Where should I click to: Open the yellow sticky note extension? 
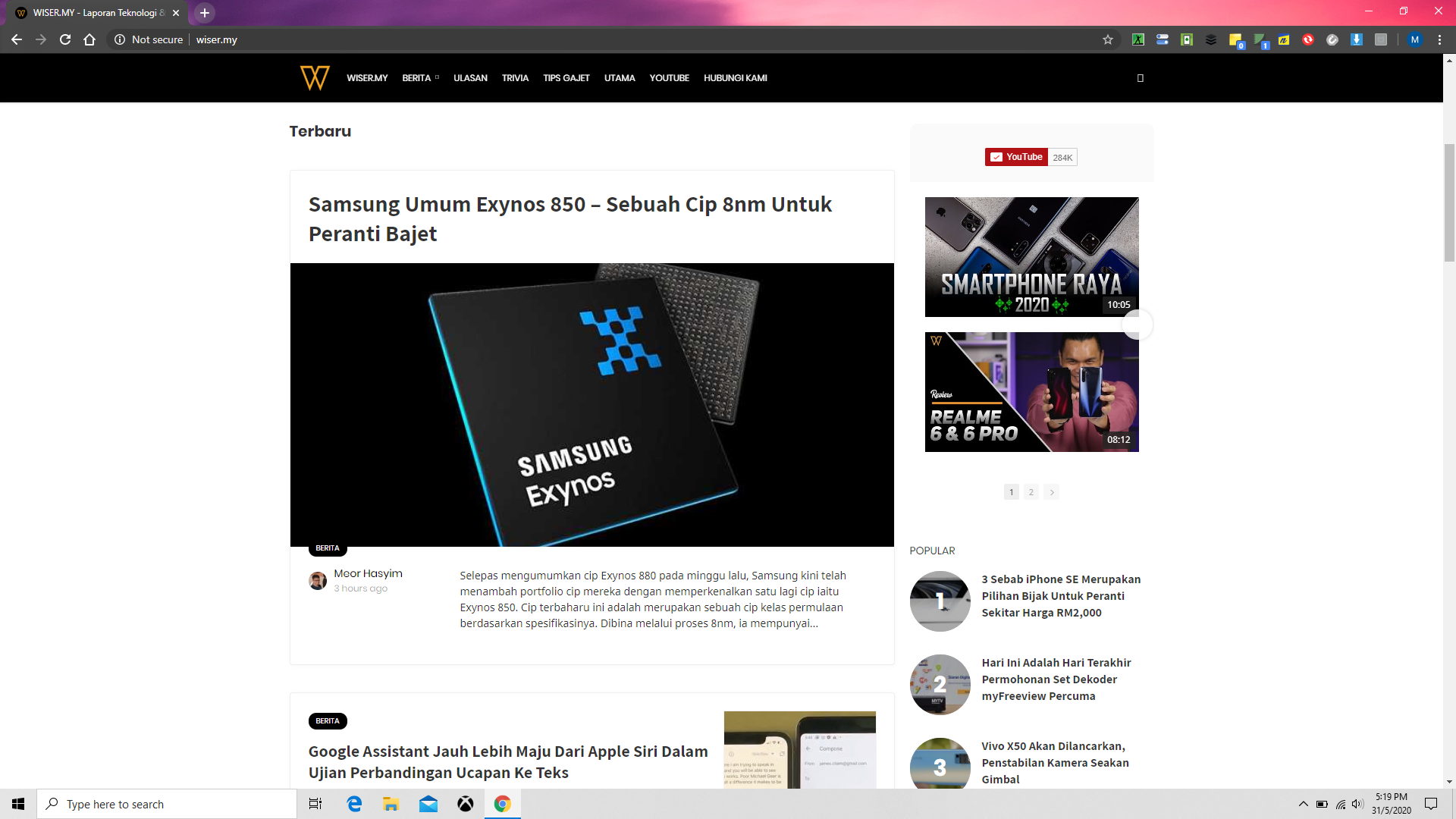[1235, 39]
